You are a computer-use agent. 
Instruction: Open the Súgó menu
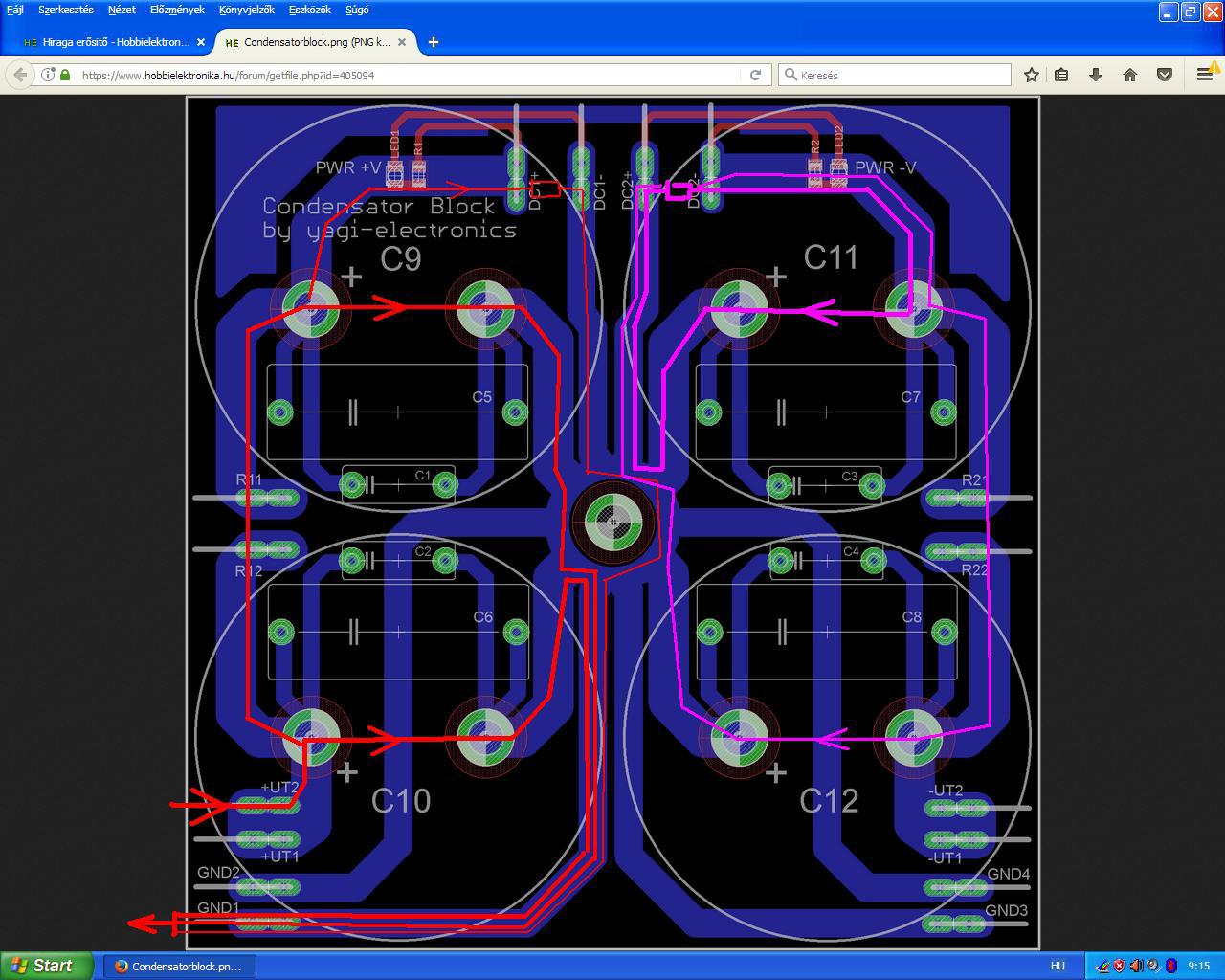357,10
